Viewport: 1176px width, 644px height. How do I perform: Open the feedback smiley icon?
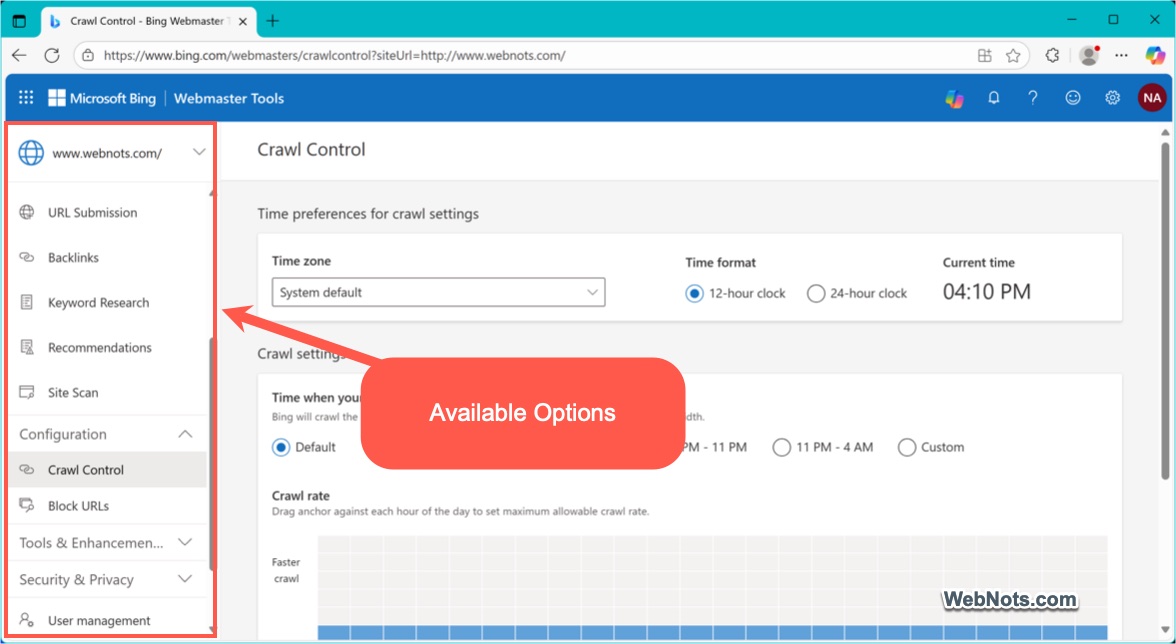(x=1073, y=97)
